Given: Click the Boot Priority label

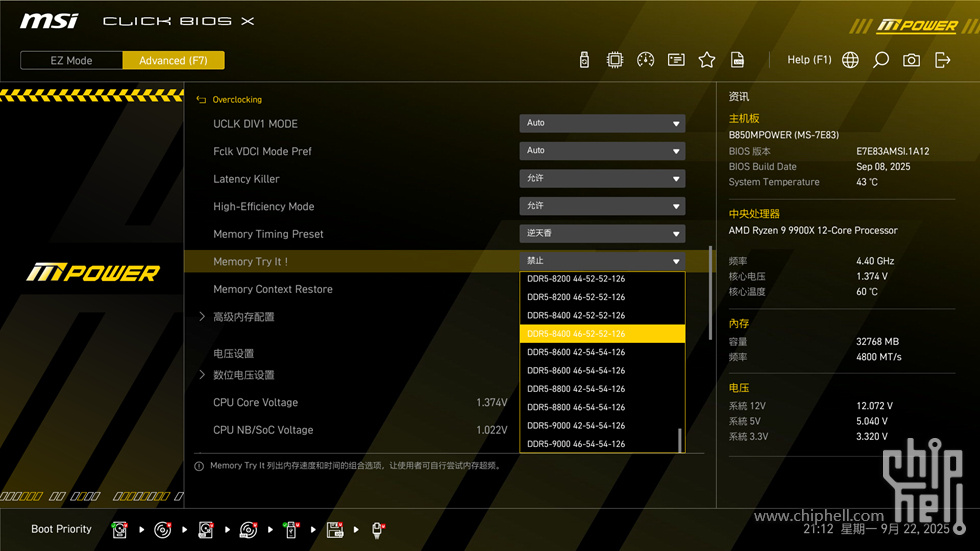Looking at the screenshot, I should [x=61, y=529].
